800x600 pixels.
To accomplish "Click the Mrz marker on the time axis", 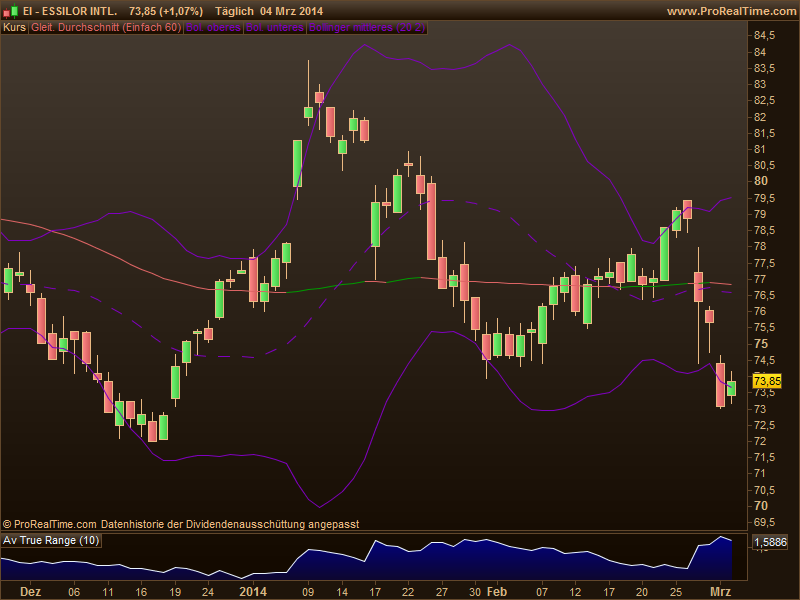I will pyautogui.click(x=719, y=591).
